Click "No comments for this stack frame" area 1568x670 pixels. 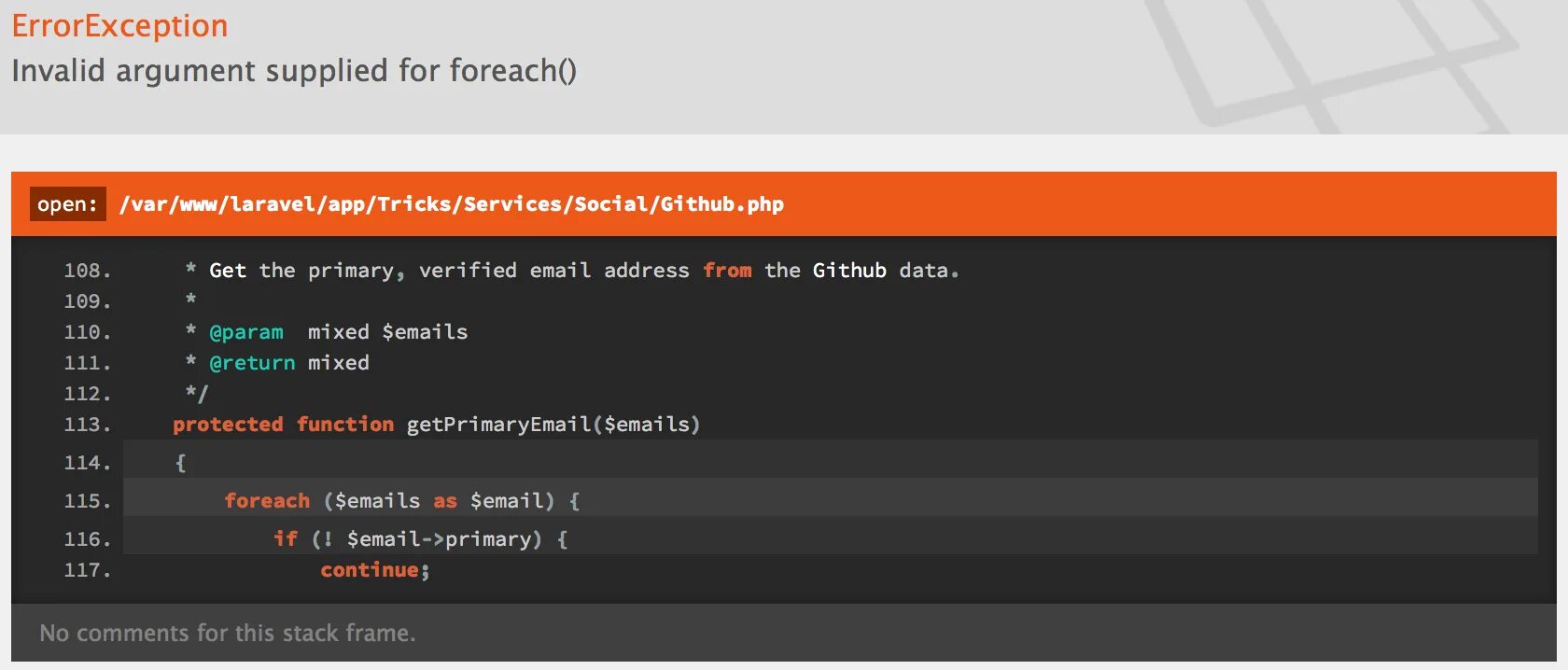tap(228, 634)
